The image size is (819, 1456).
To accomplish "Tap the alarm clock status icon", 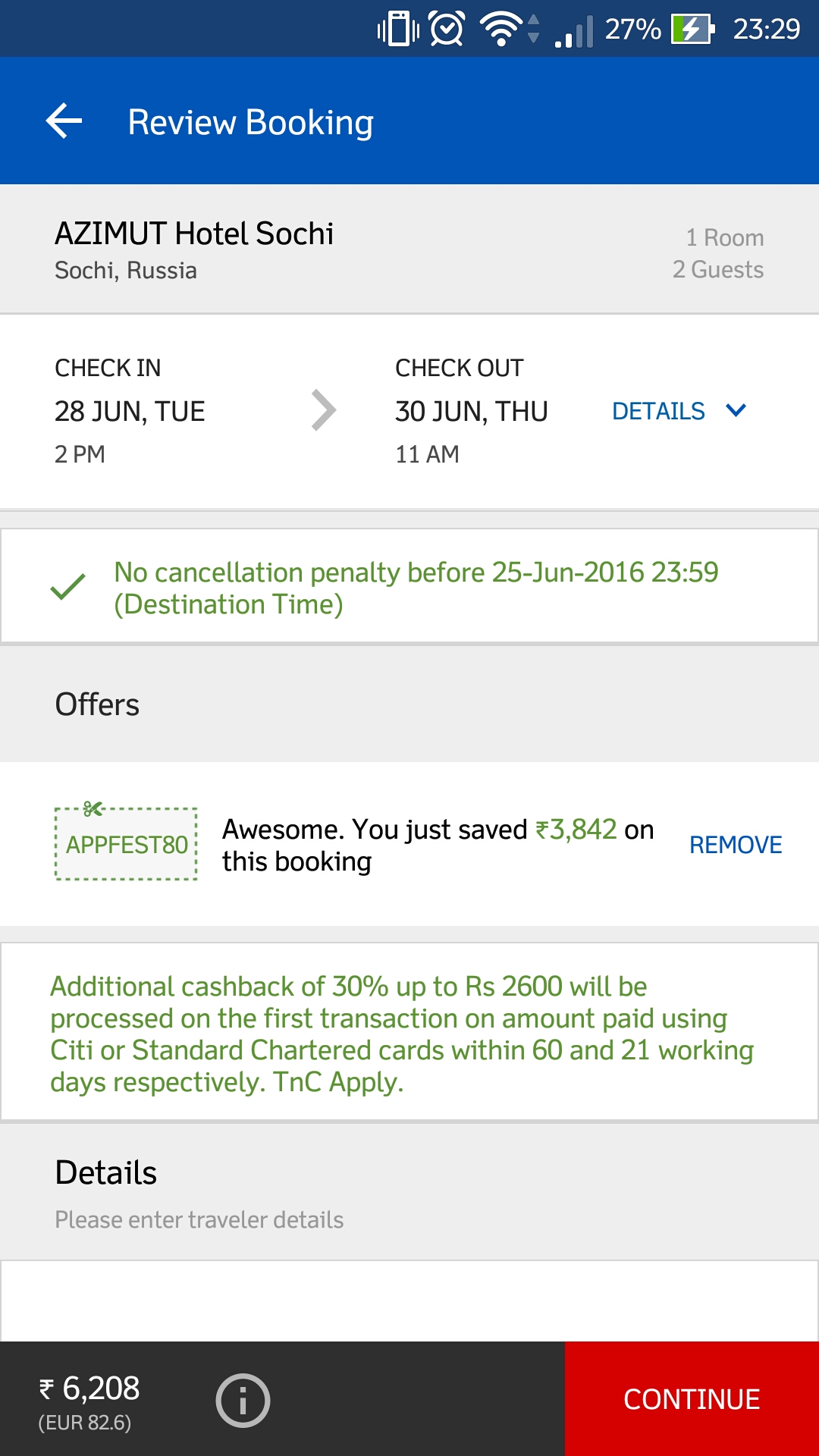I will tap(447, 29).
